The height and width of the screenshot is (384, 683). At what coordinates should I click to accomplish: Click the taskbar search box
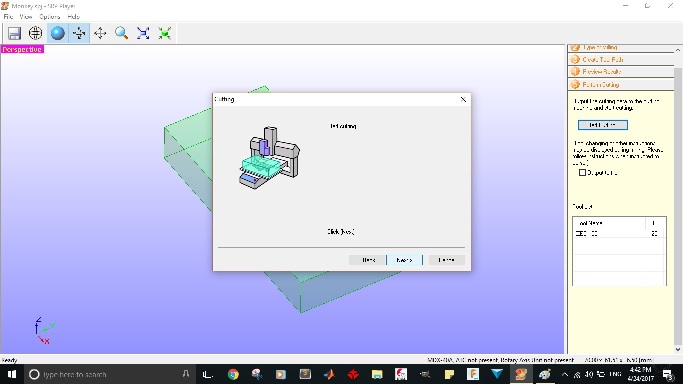(110, 374)
